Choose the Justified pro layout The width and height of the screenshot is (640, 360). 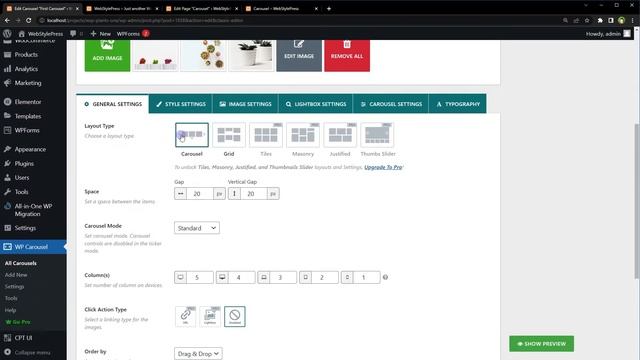340,135
